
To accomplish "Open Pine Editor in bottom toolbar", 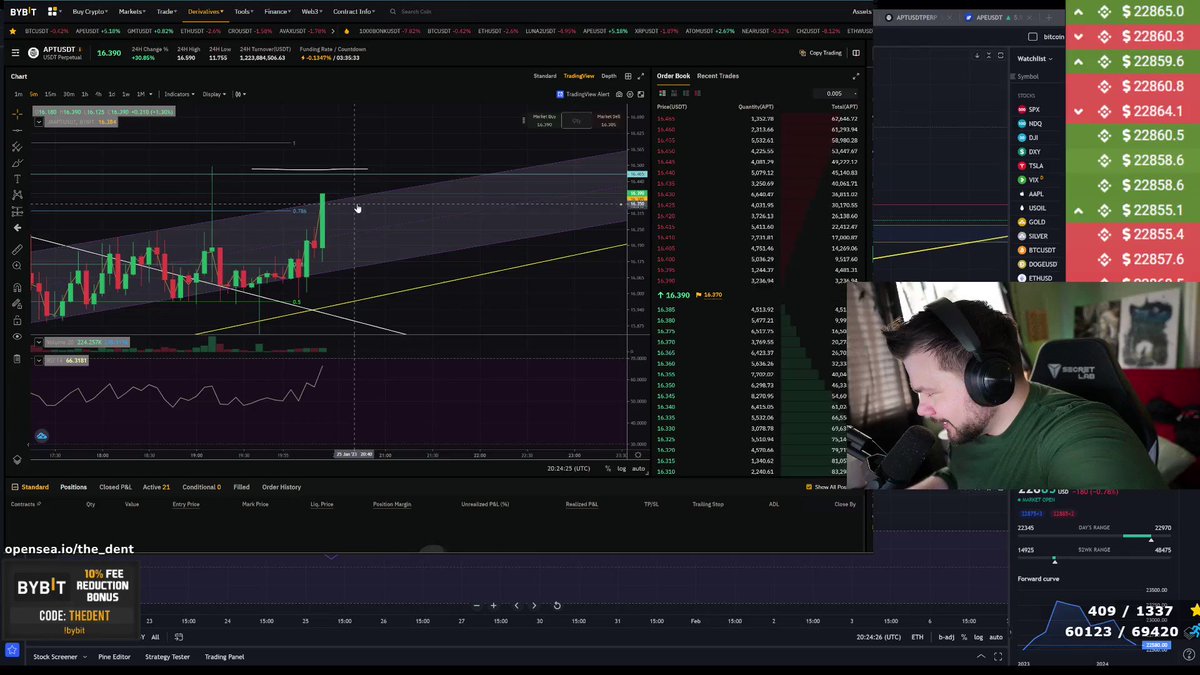I will pos(114,657).
